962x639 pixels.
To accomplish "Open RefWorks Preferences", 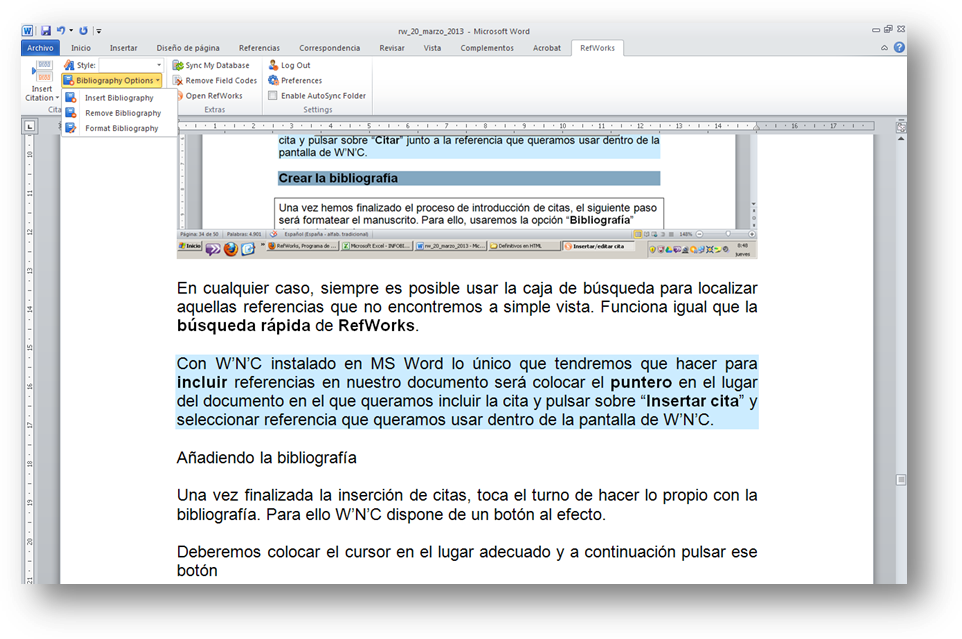I will click(x=295, y=80).
